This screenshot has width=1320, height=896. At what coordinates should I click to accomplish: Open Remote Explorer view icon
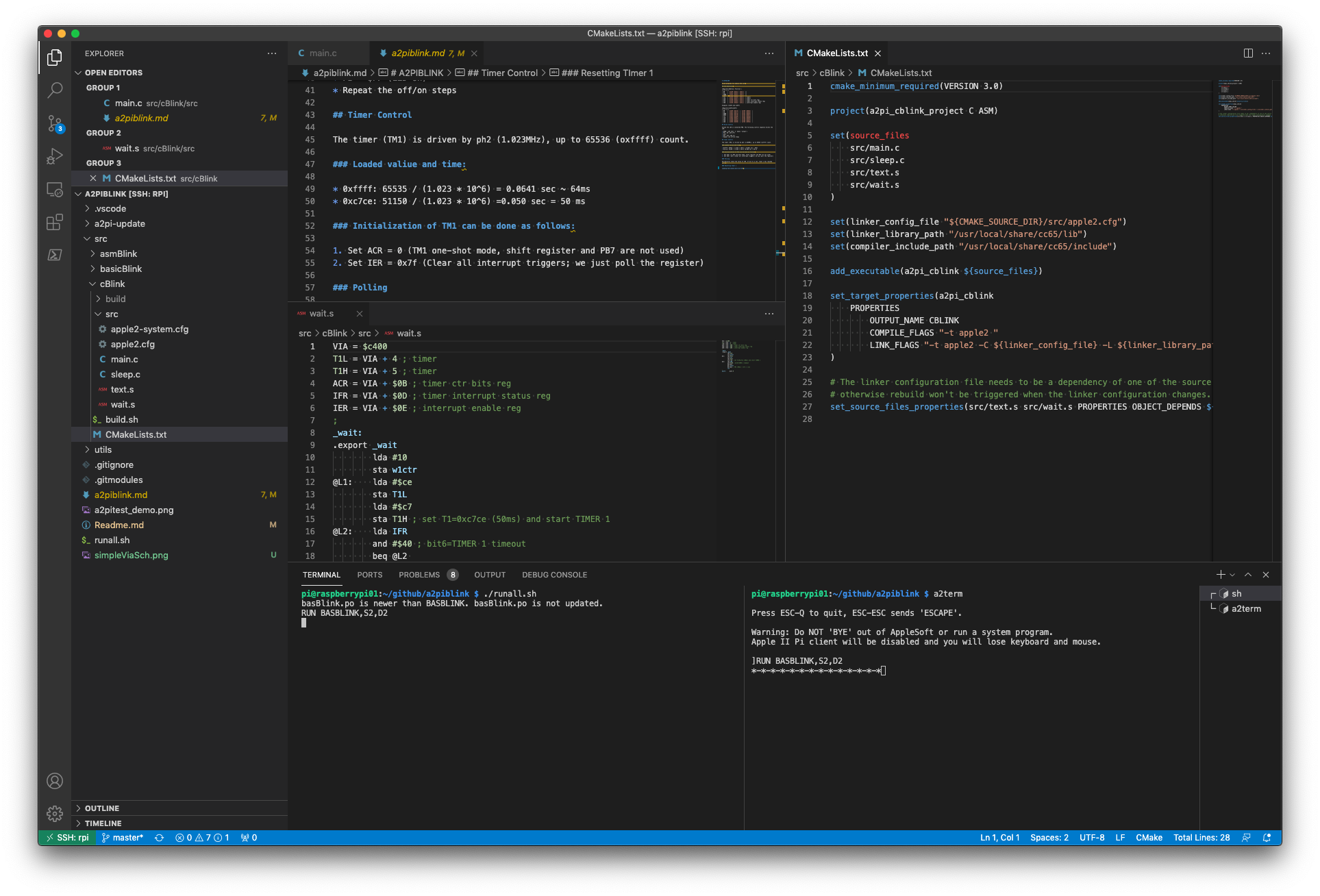coord(55,190)
